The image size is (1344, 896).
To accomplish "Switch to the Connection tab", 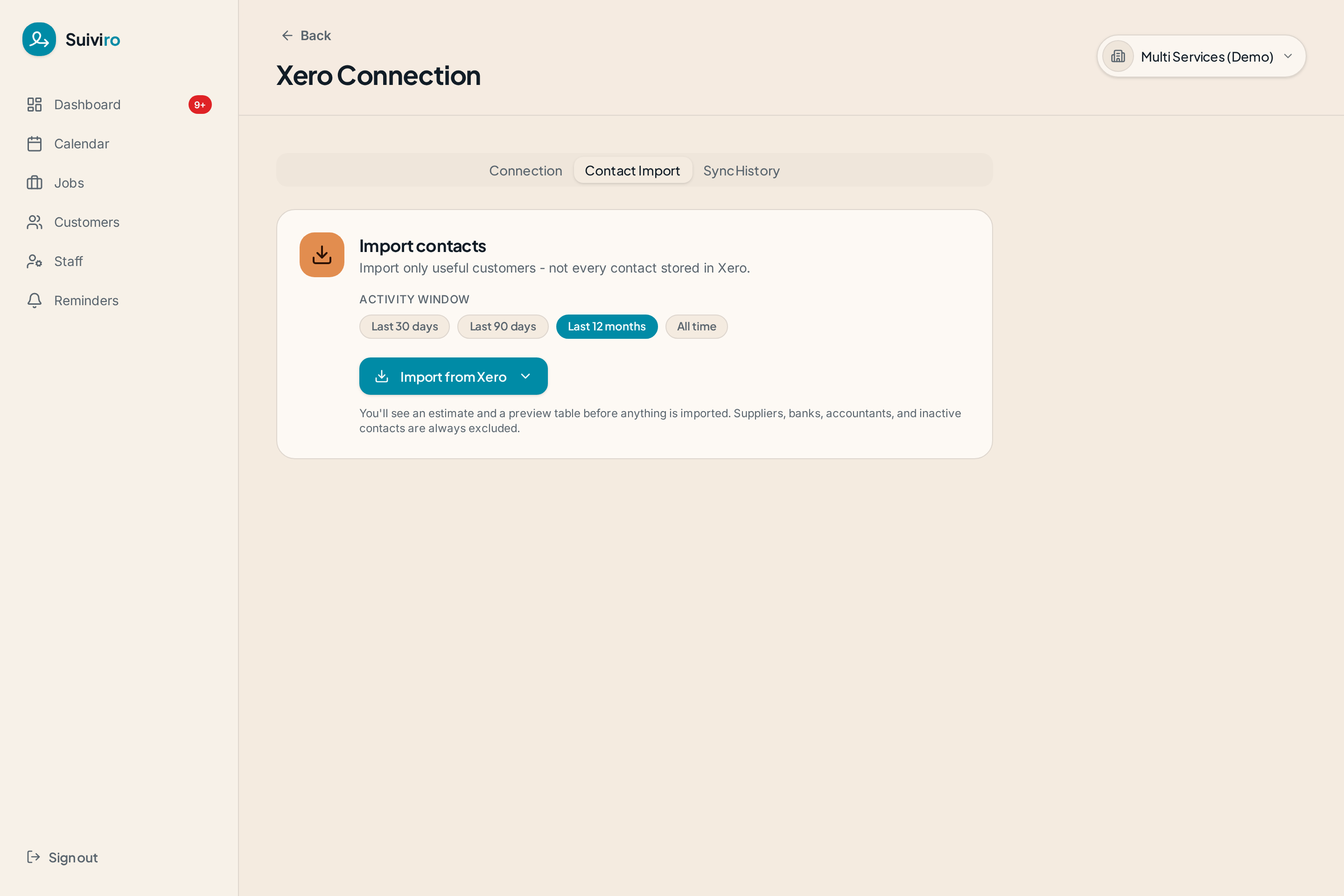I will 526,170.
